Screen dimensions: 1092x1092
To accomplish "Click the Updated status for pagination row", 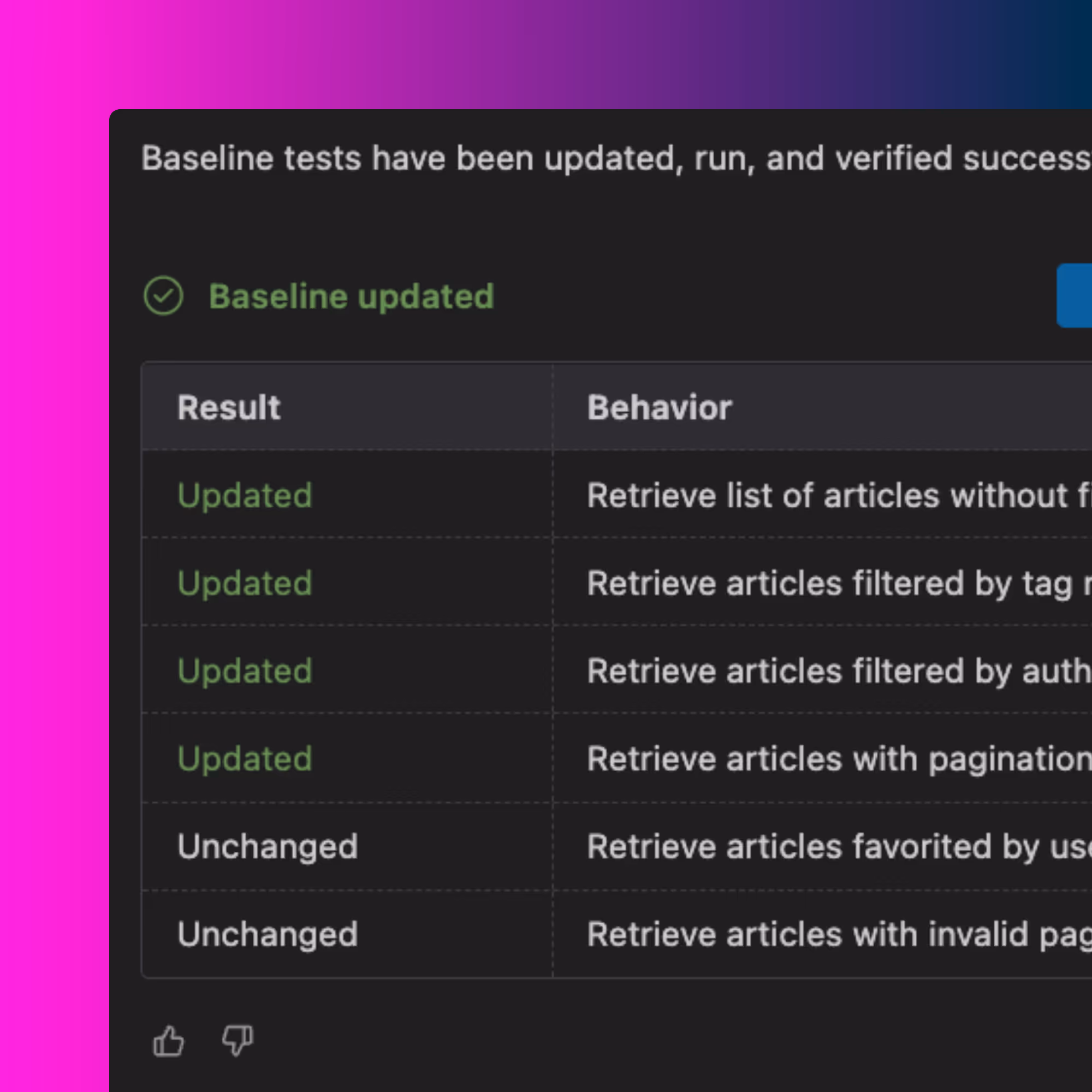I will pyautogui.click(x=245, y=758).
